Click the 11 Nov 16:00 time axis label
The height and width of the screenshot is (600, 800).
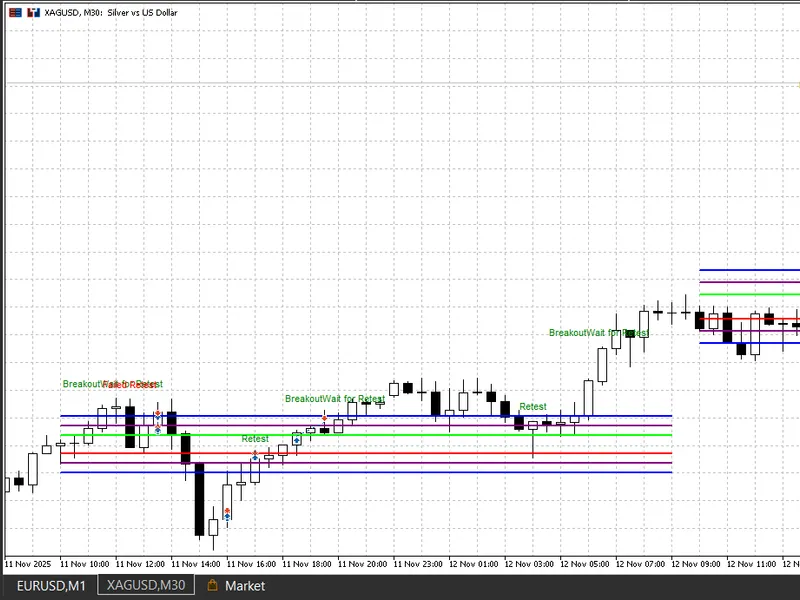click(x=252, y=564)
